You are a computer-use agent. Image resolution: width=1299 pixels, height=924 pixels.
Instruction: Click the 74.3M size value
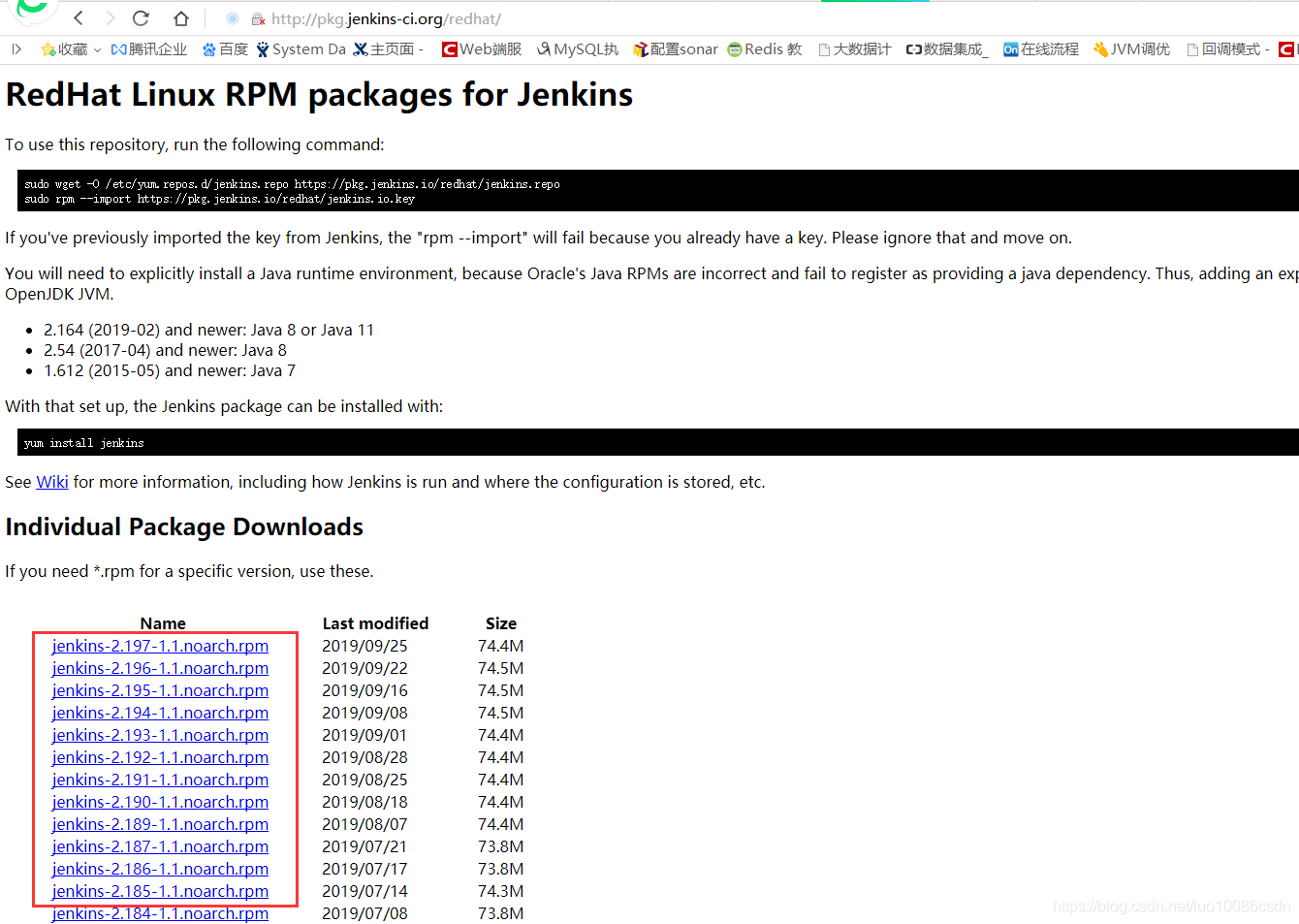[x=500, y=891]
